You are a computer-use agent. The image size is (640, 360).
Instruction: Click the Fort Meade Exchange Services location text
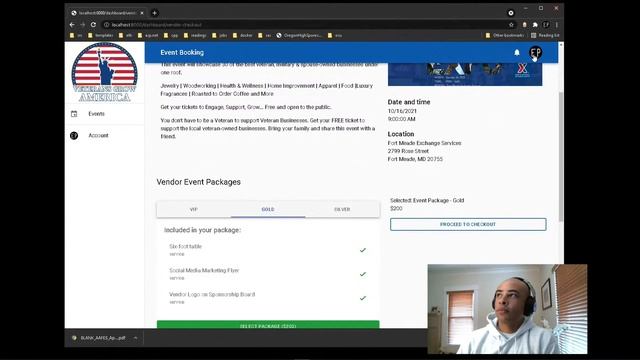[x=424, y=143]
